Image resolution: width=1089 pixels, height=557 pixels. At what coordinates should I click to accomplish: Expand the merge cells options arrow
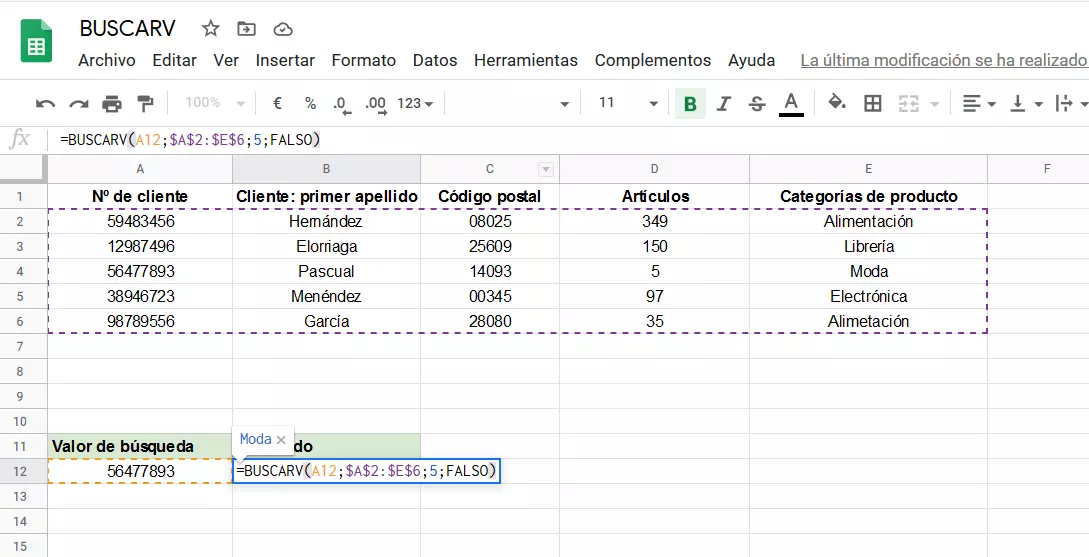pos(935,104)
